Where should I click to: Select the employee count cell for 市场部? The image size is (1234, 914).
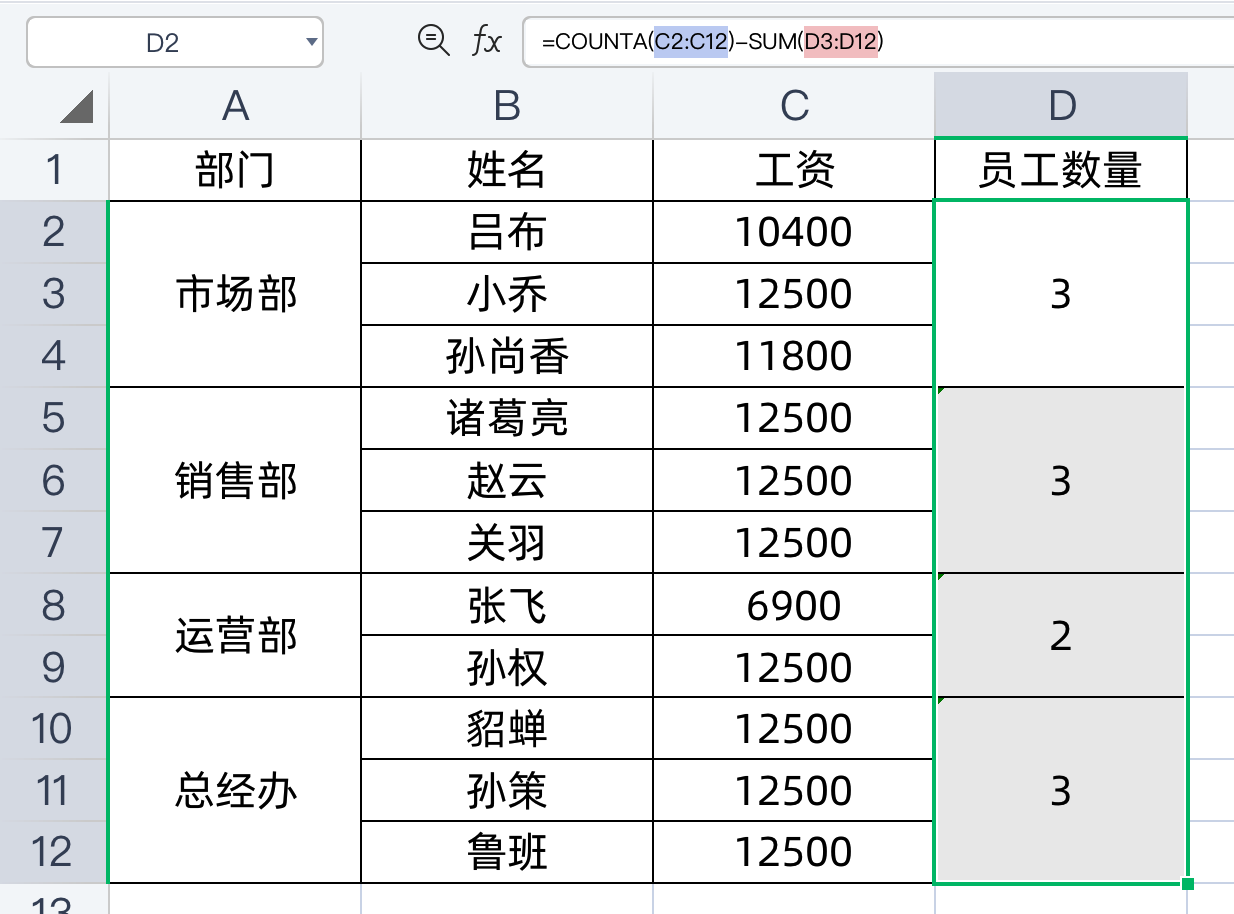[1061, 294]
